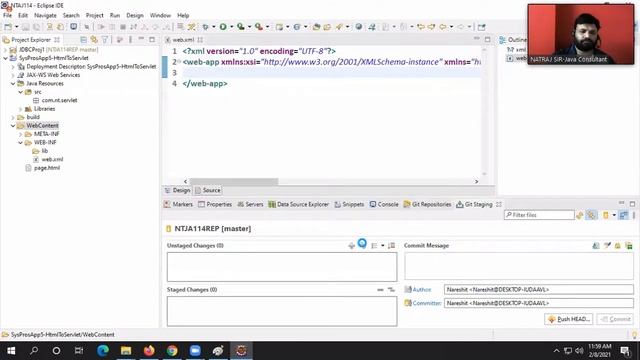This screenshot has height=360, width=640.
Task: Collapse the WEB-INF folder
Action: coord(20,142)
